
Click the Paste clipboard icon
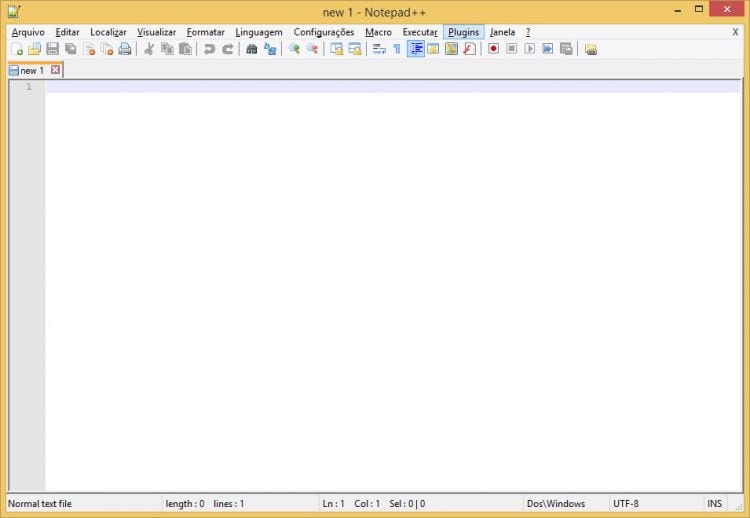[185, 49]
